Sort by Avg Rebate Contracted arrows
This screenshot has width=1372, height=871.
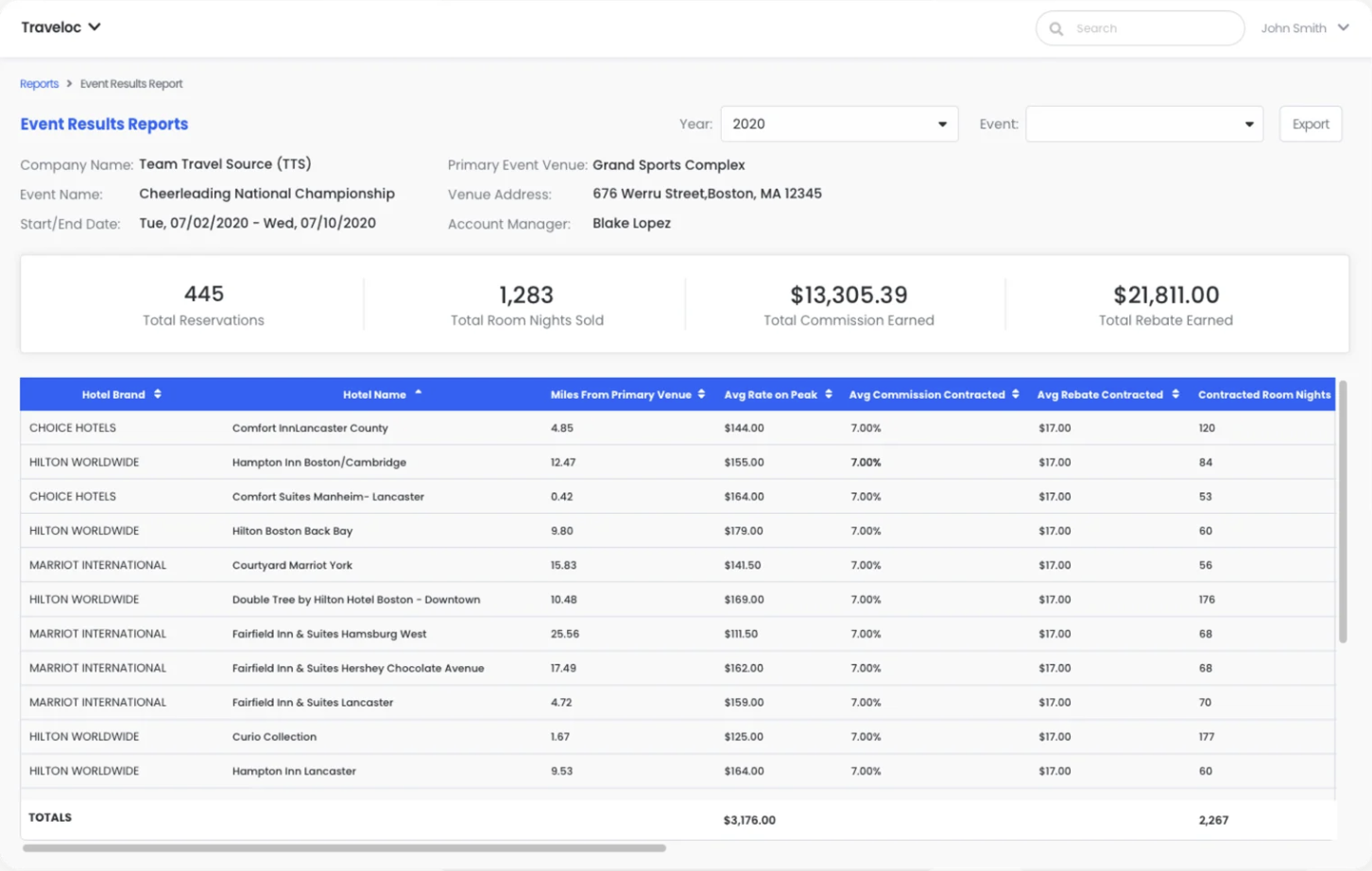[1175, 394]
